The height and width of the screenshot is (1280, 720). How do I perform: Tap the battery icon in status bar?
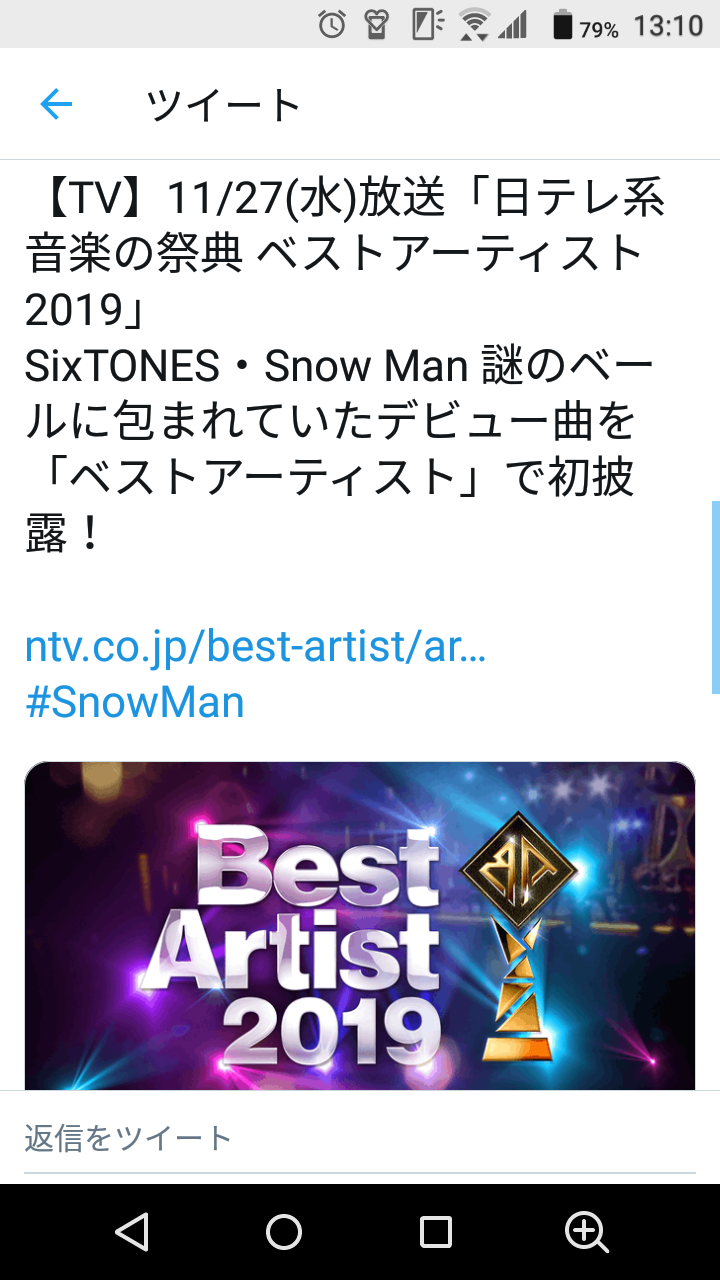(563, 24)
